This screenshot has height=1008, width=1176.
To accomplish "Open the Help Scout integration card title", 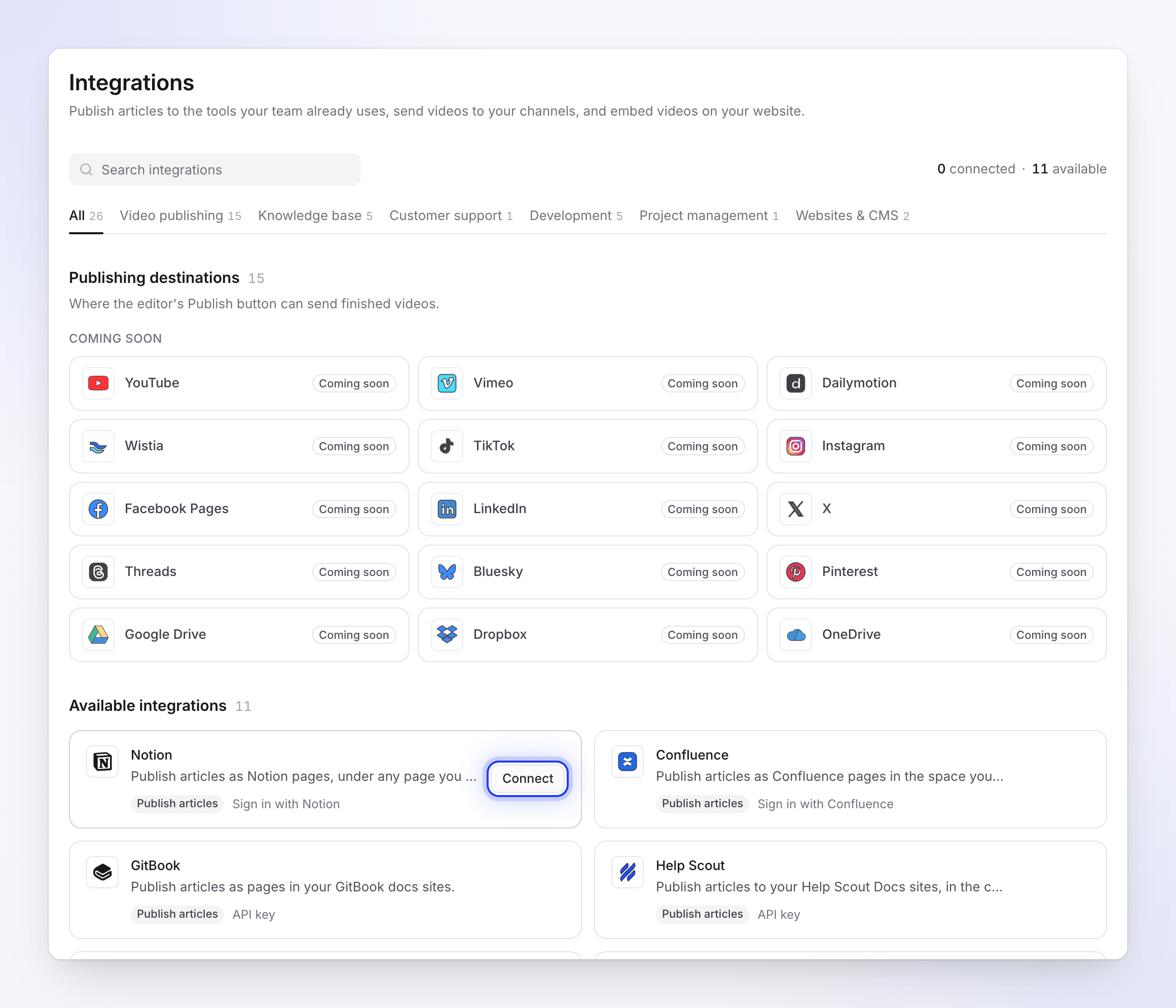I will 690,866.
